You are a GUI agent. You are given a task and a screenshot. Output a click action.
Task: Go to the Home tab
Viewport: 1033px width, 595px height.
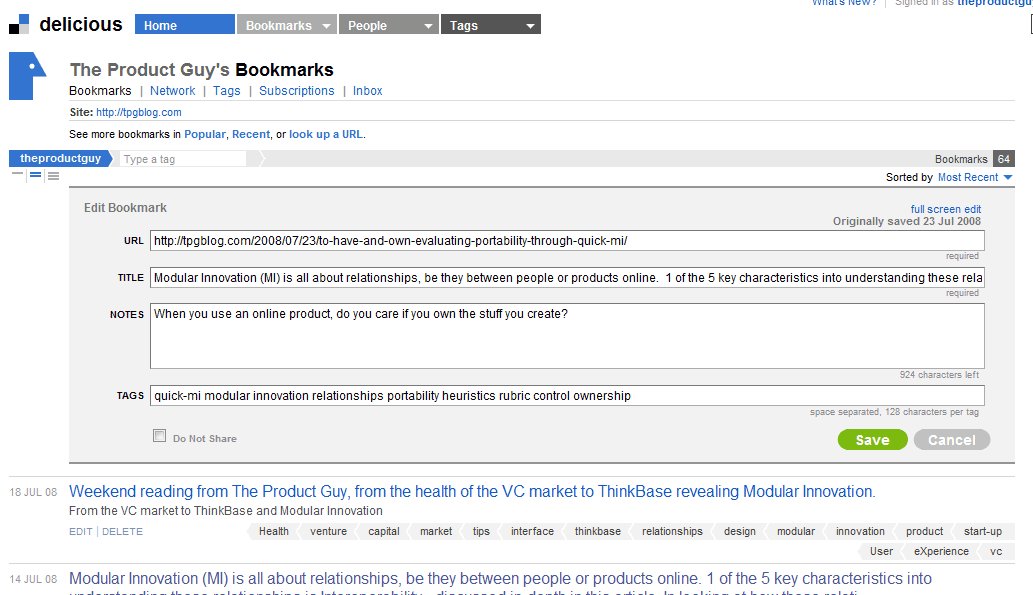(184, 25)
